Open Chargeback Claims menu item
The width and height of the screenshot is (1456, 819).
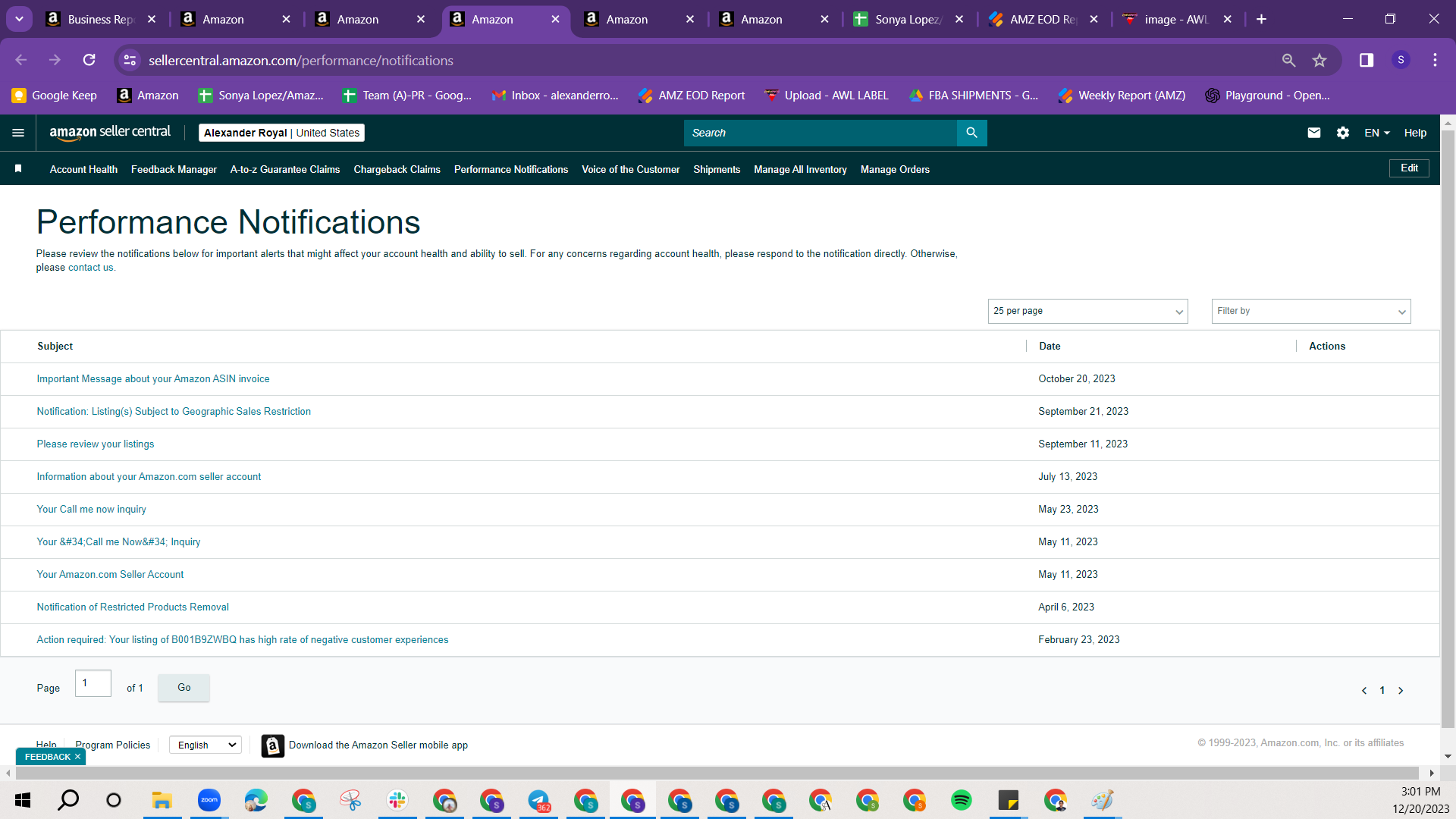[397, 169]
